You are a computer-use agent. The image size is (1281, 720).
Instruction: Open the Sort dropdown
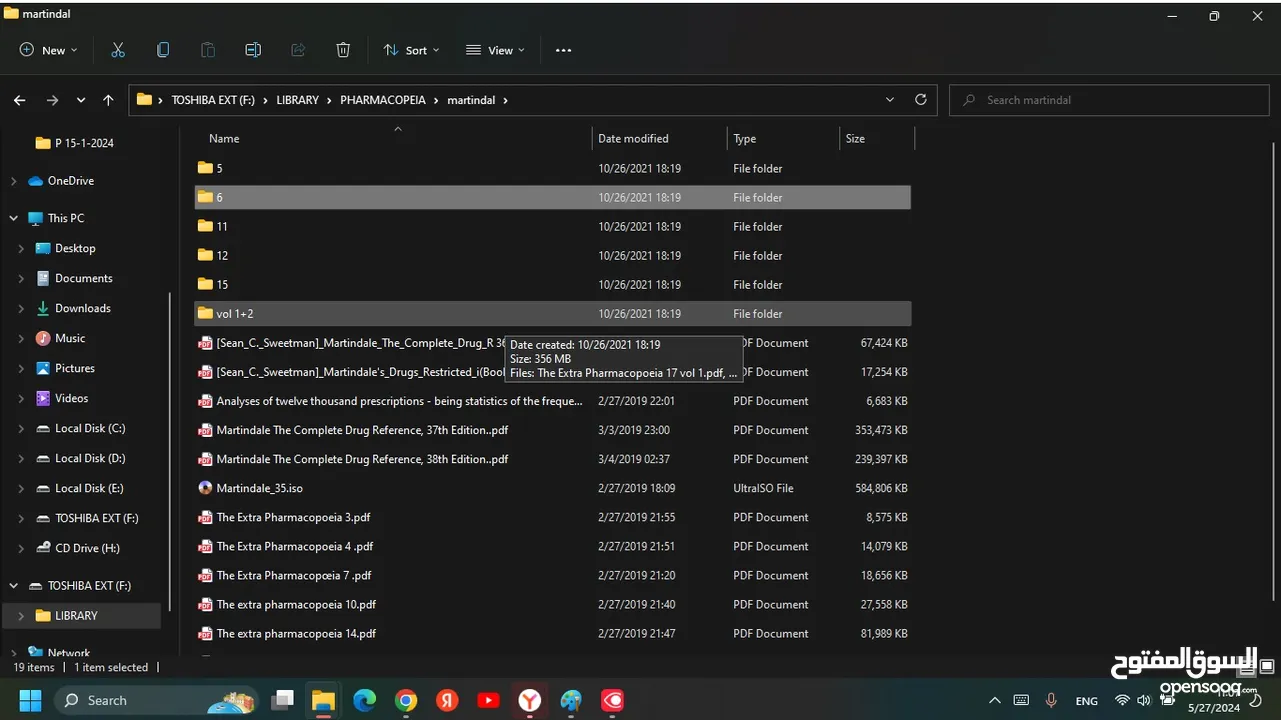pos(411,50)
